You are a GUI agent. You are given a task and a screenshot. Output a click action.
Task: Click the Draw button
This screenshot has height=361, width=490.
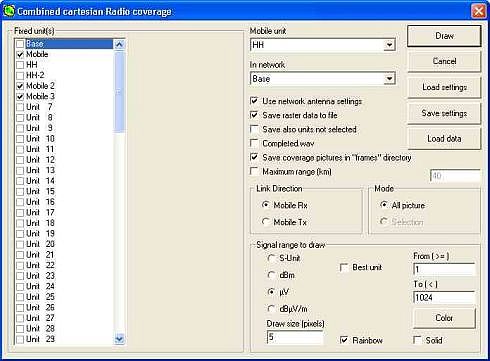pyautogui.click(x=444, y=36)
